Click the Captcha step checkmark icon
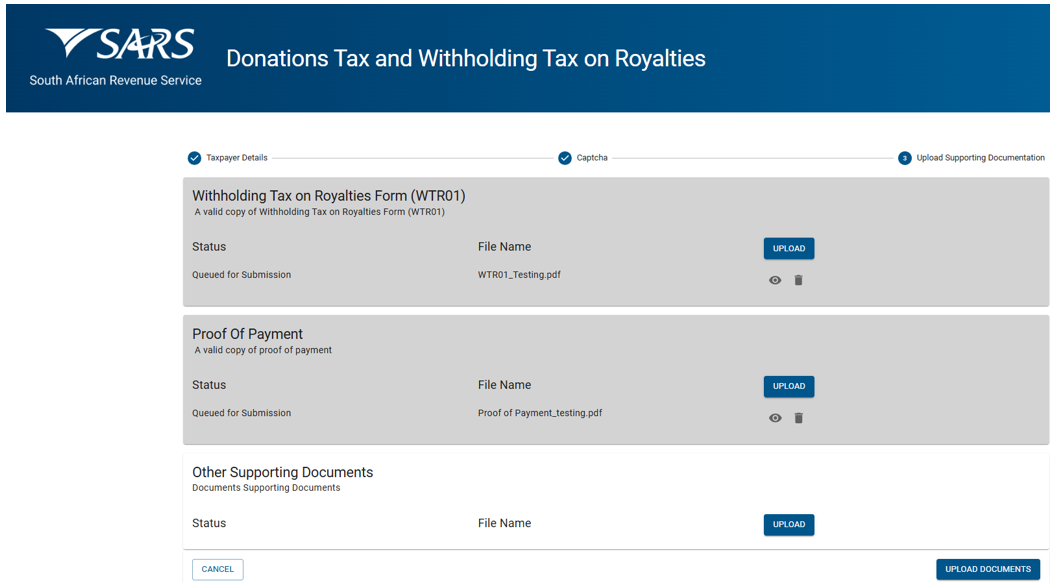Image resolution: width=1056 pixels, height=583 pixels. click(565, 158)
